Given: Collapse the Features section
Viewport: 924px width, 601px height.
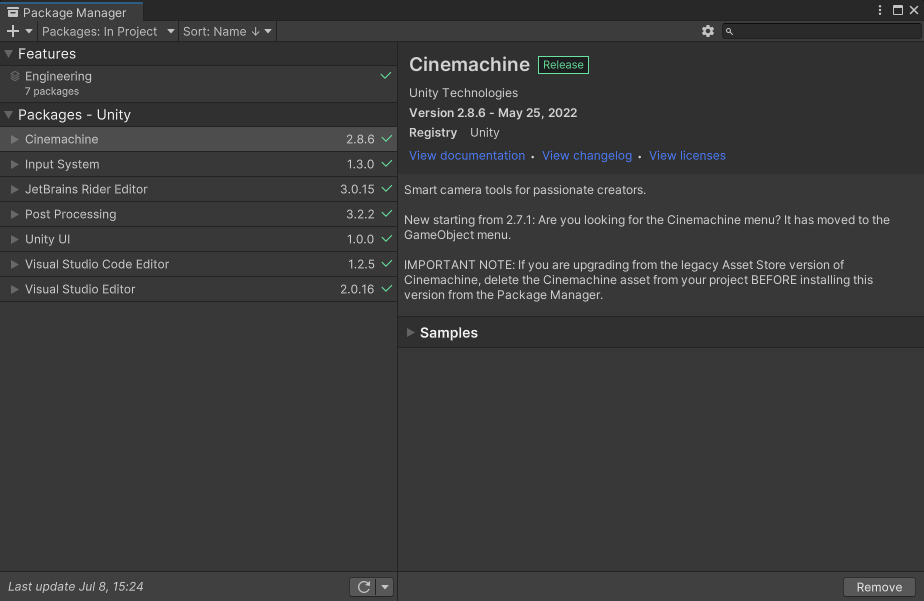Looking at the screenshot, I should pos(8,54).
